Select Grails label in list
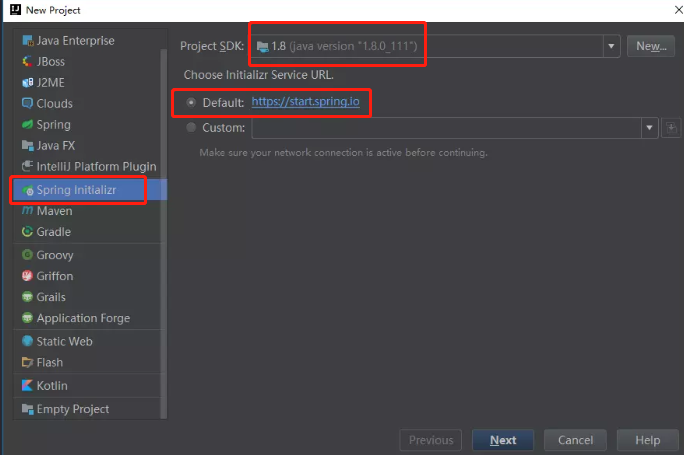Image resolution: width=684 pixels, height=455 pixels. 51,297
